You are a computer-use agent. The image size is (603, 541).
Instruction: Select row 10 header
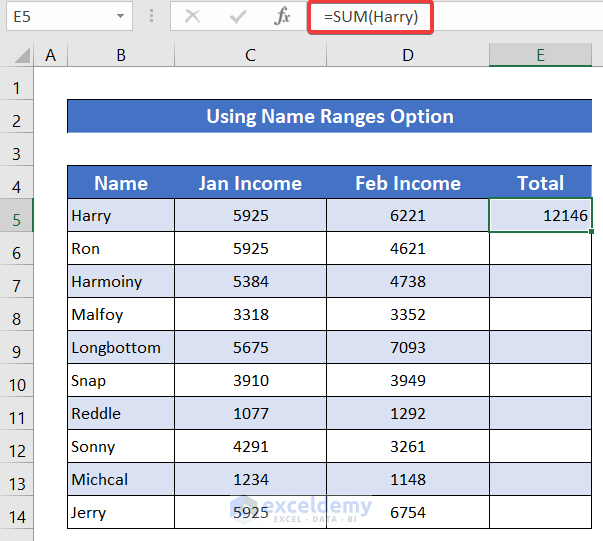pos(17,381)
